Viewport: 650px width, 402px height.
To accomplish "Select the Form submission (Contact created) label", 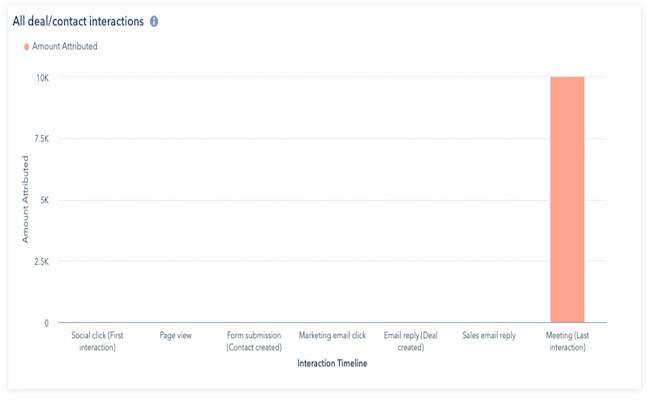I will coord(254,341).
